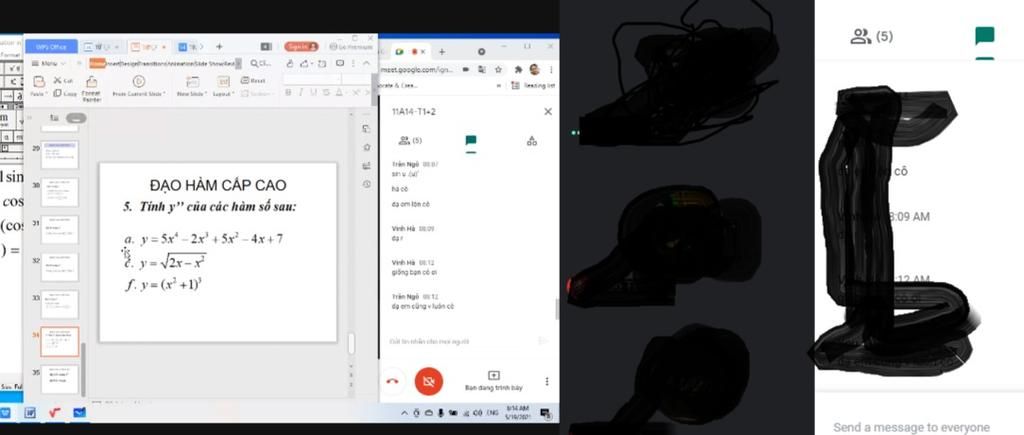This screenshot has height=435, width=1024.
Task: Open the Mail app on the taskbar
Action: point(79,413)
